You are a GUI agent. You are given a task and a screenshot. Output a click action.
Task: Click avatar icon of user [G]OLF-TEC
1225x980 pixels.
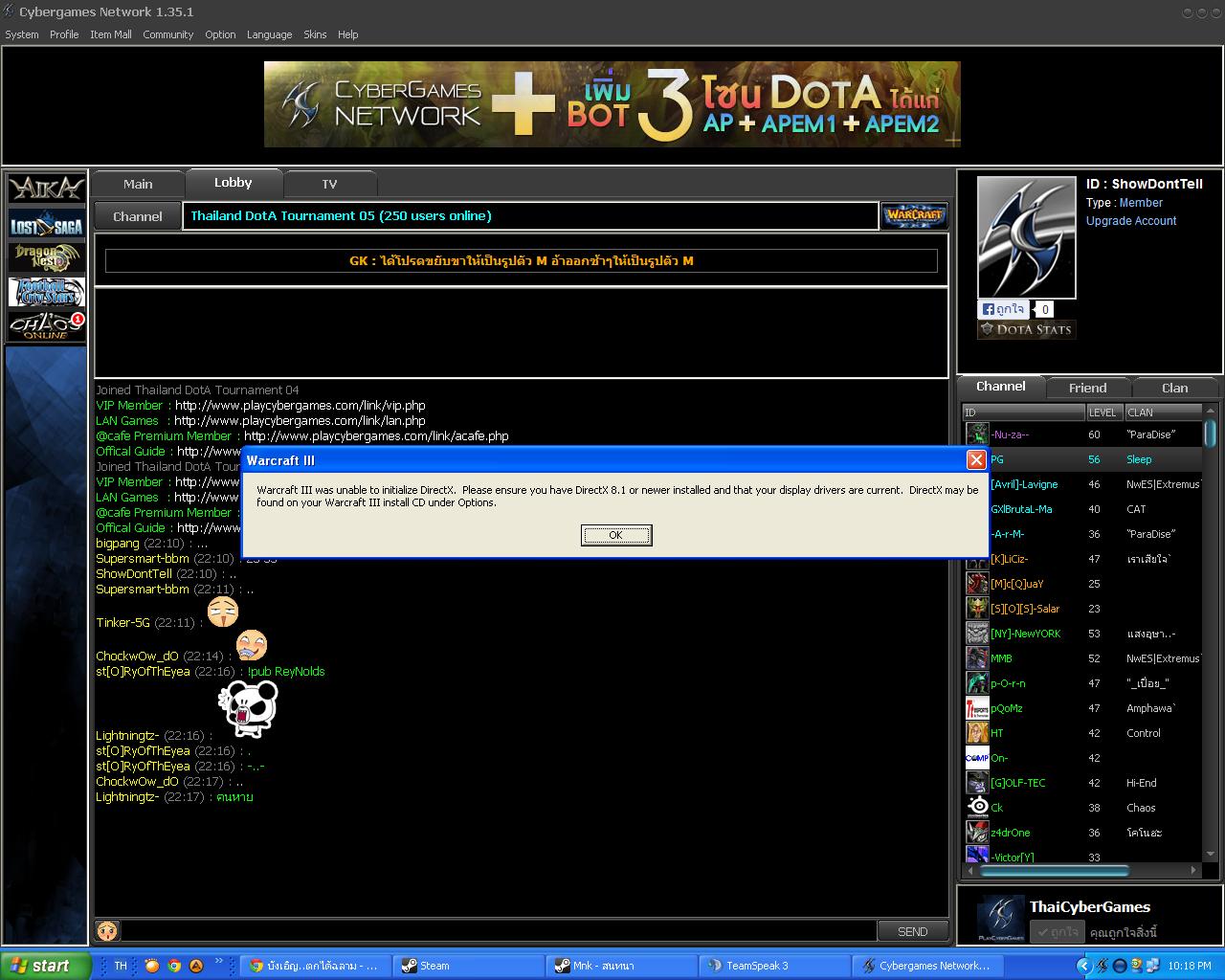(977, 783)
